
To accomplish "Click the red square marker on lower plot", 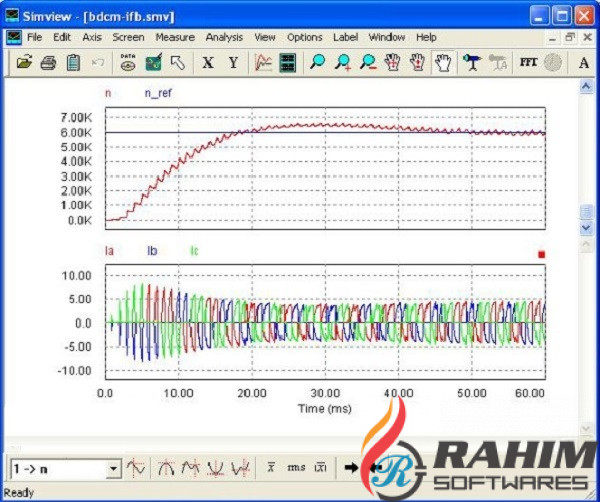I will point(541,254).
